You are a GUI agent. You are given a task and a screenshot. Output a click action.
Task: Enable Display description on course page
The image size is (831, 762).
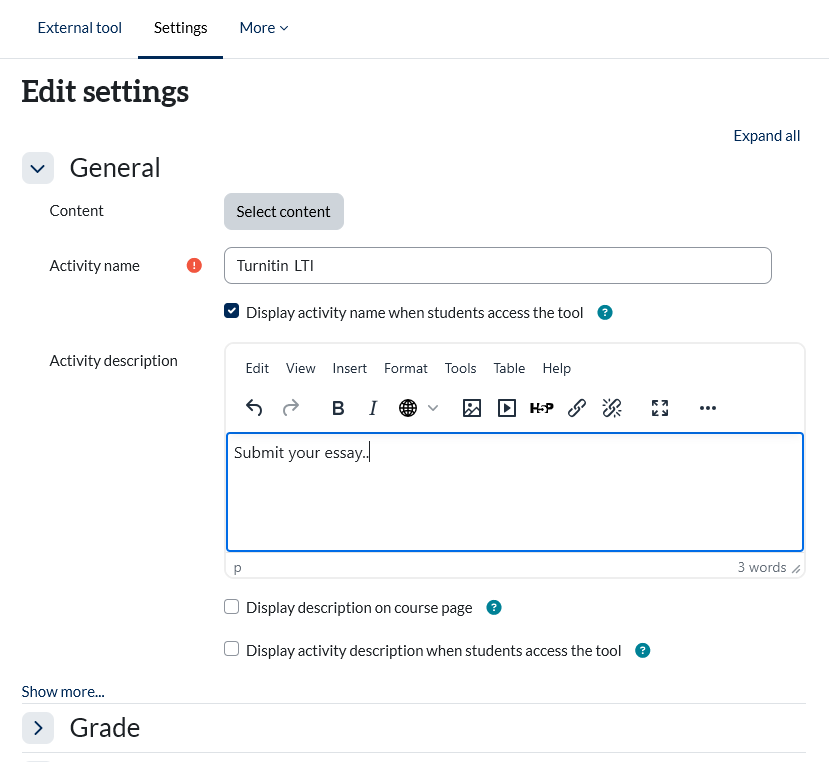(x=232, y=607)
